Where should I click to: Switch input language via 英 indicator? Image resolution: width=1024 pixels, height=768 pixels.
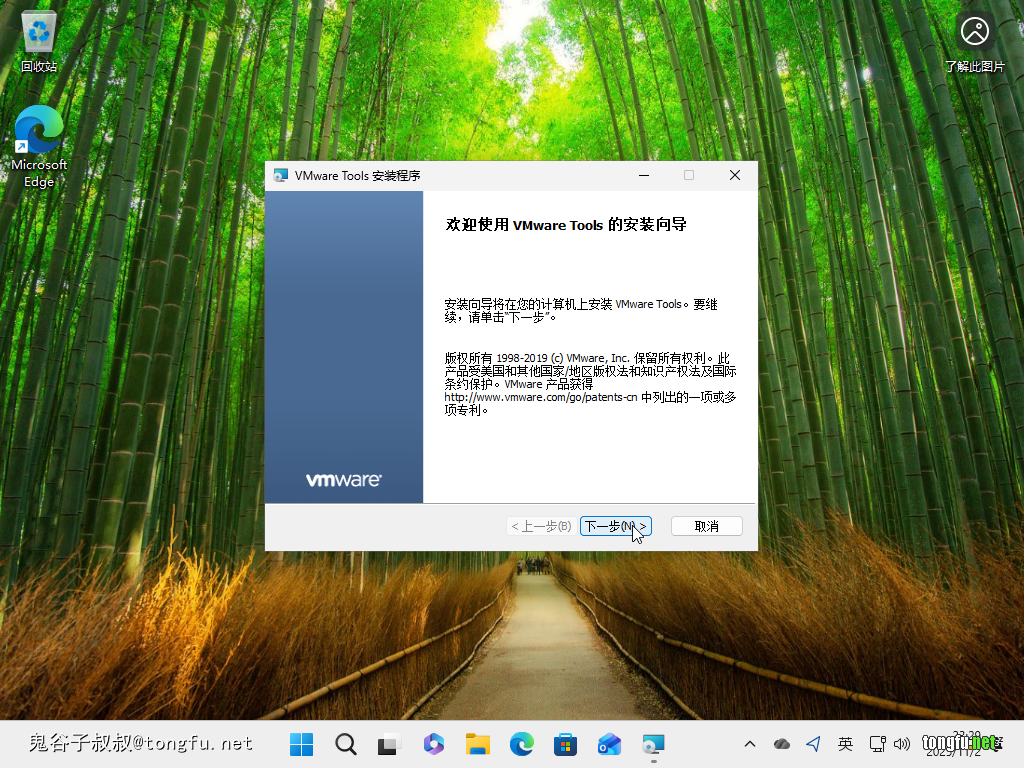845,744
